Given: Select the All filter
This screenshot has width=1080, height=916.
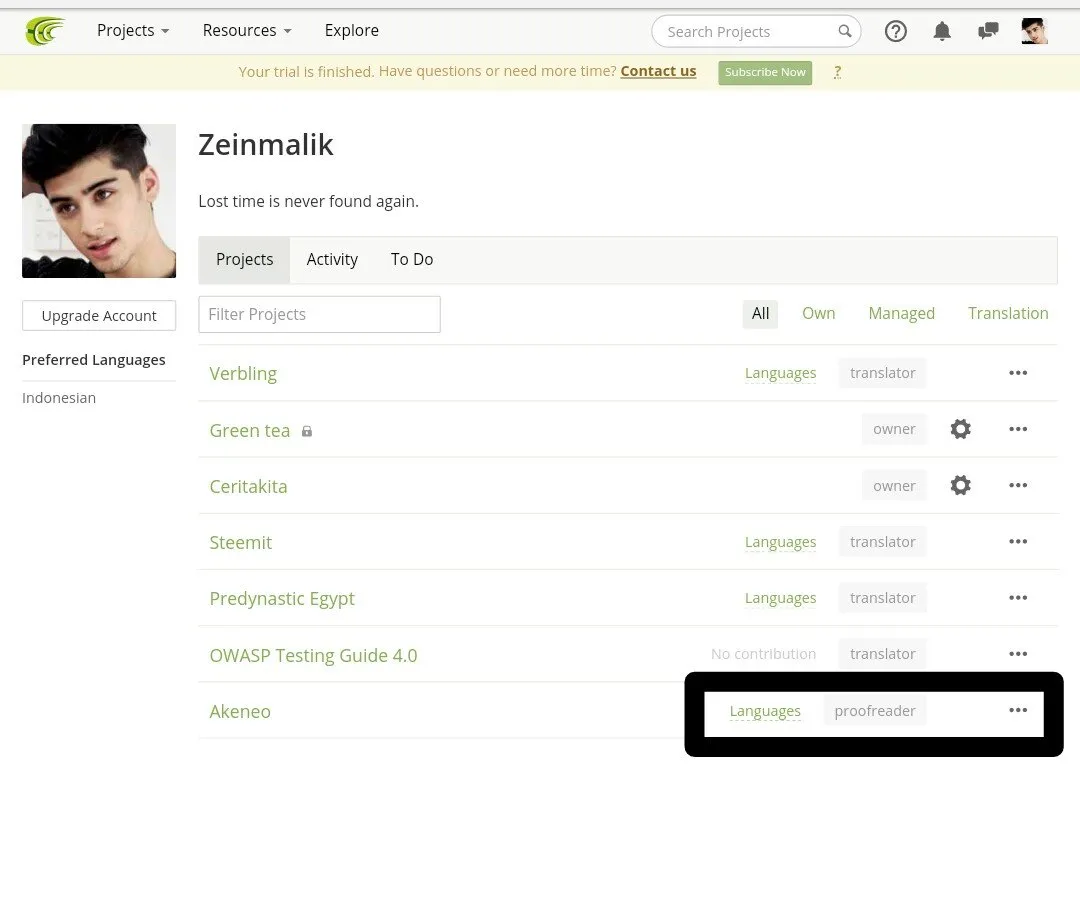Looking at the screenshot, I should pos(760,314).
